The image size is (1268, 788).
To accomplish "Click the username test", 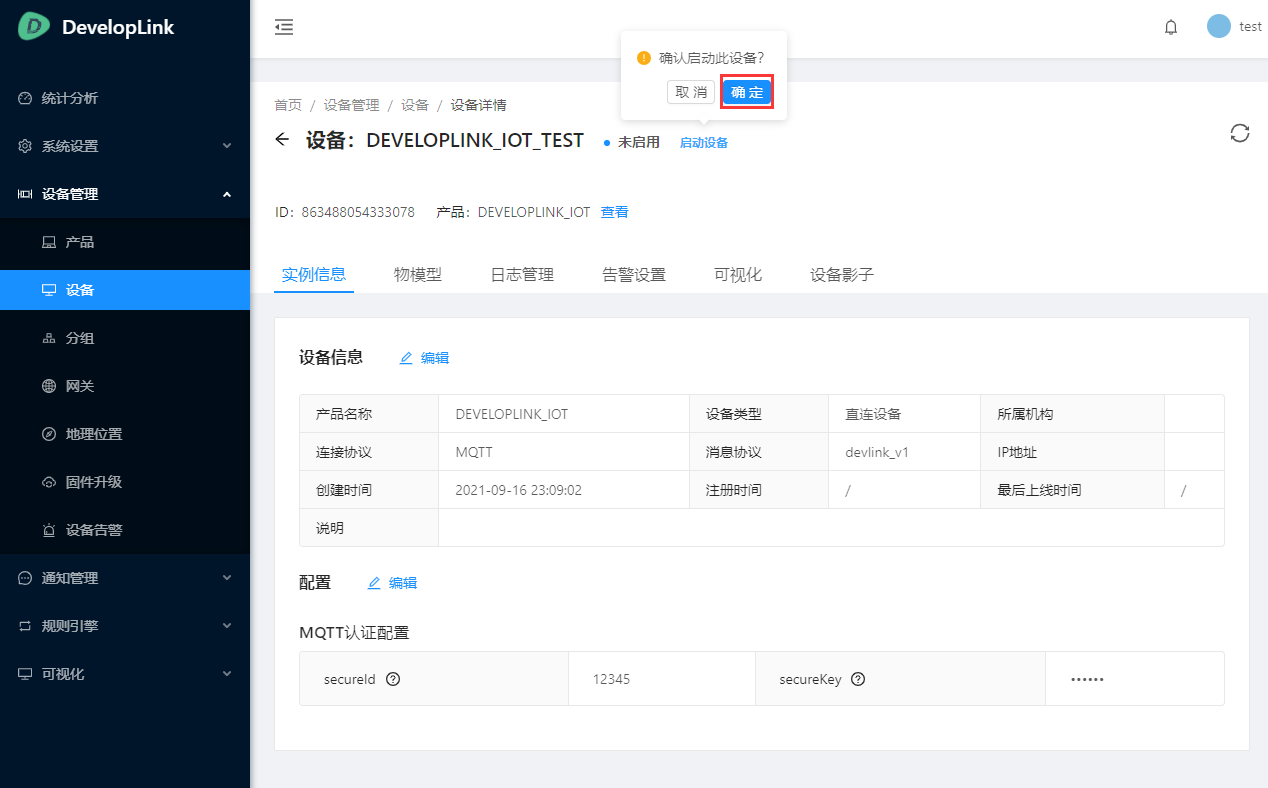I will tap(1250, 27).
